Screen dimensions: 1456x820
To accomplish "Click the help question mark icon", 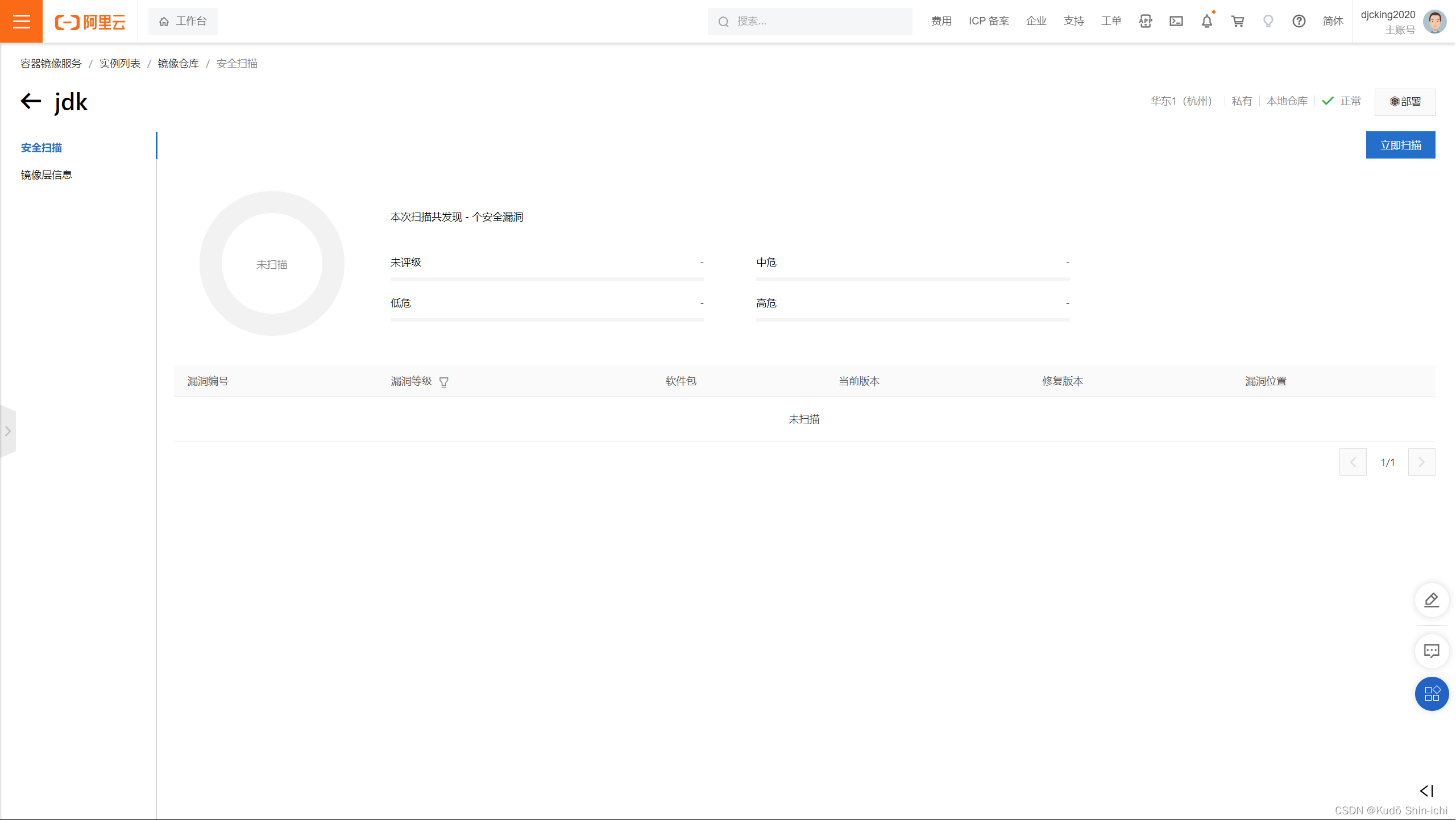I will [1299, 22].
